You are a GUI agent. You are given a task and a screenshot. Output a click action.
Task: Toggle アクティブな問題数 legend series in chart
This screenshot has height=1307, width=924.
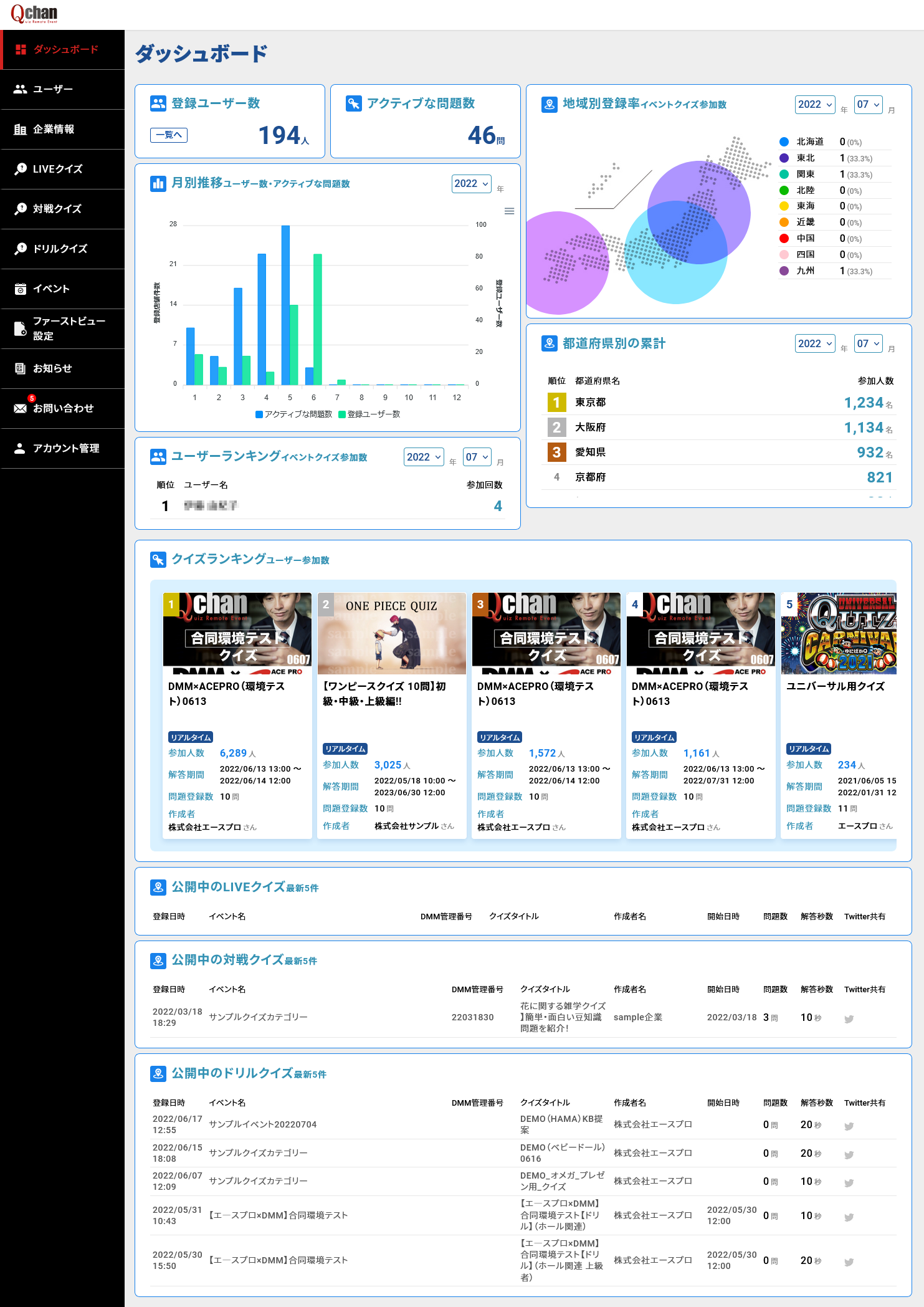[294, 414]
